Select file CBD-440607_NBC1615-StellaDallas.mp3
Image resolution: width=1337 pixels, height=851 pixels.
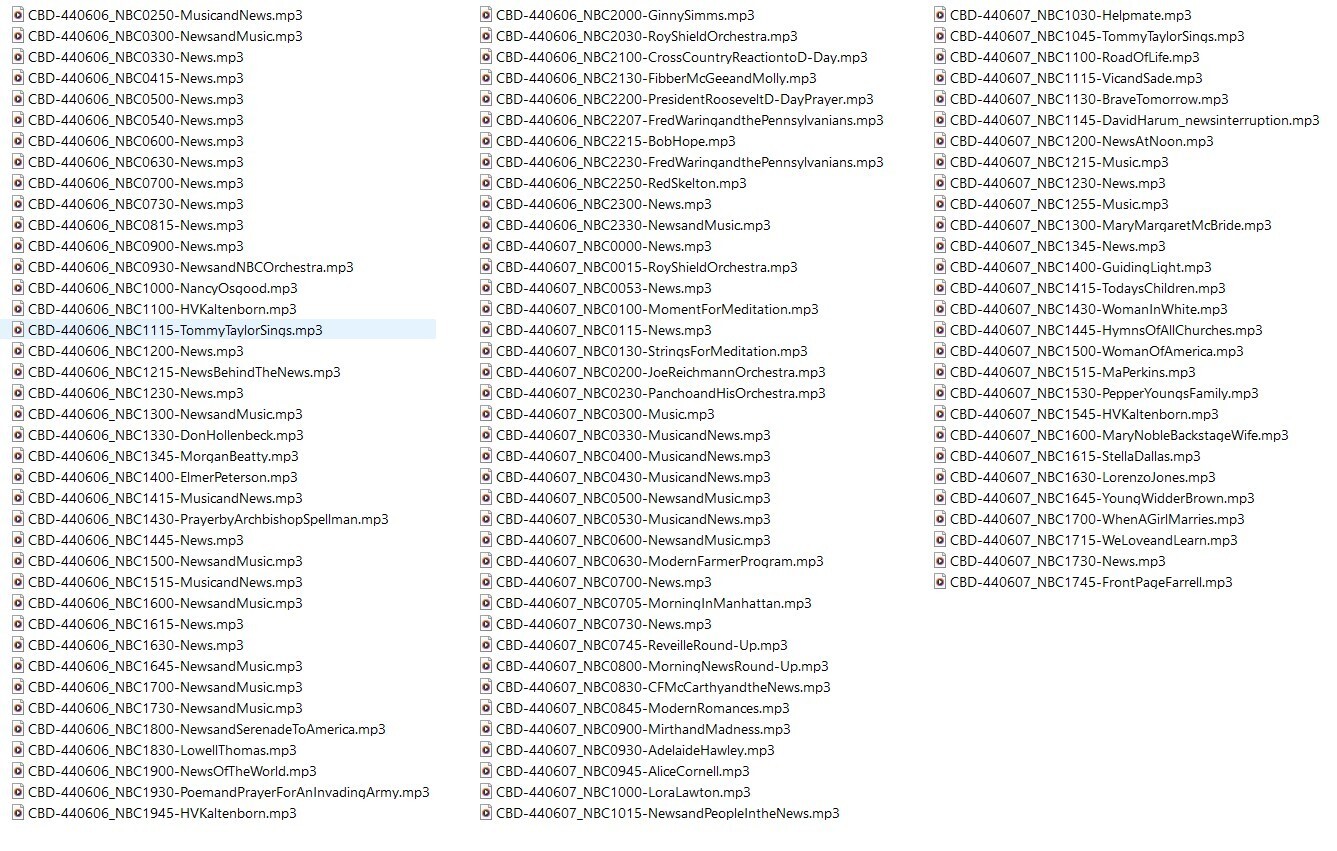1075,456
